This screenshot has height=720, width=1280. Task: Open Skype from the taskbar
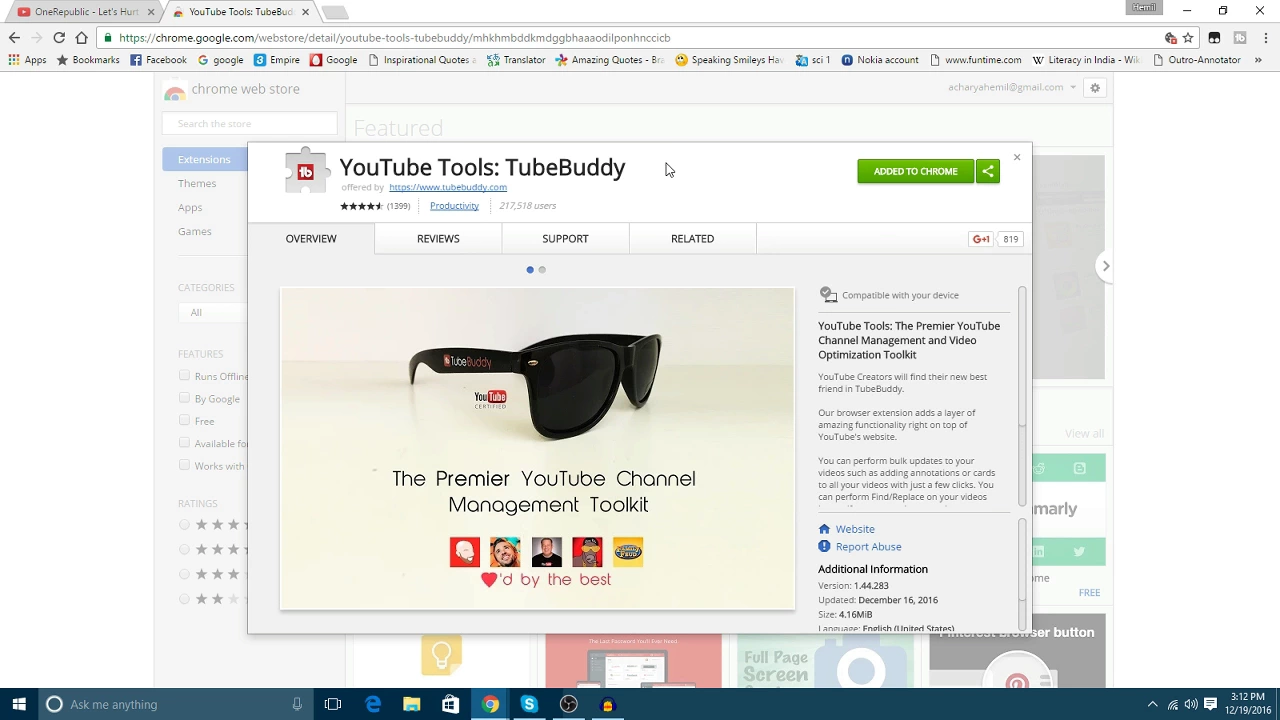click(529, 704)
